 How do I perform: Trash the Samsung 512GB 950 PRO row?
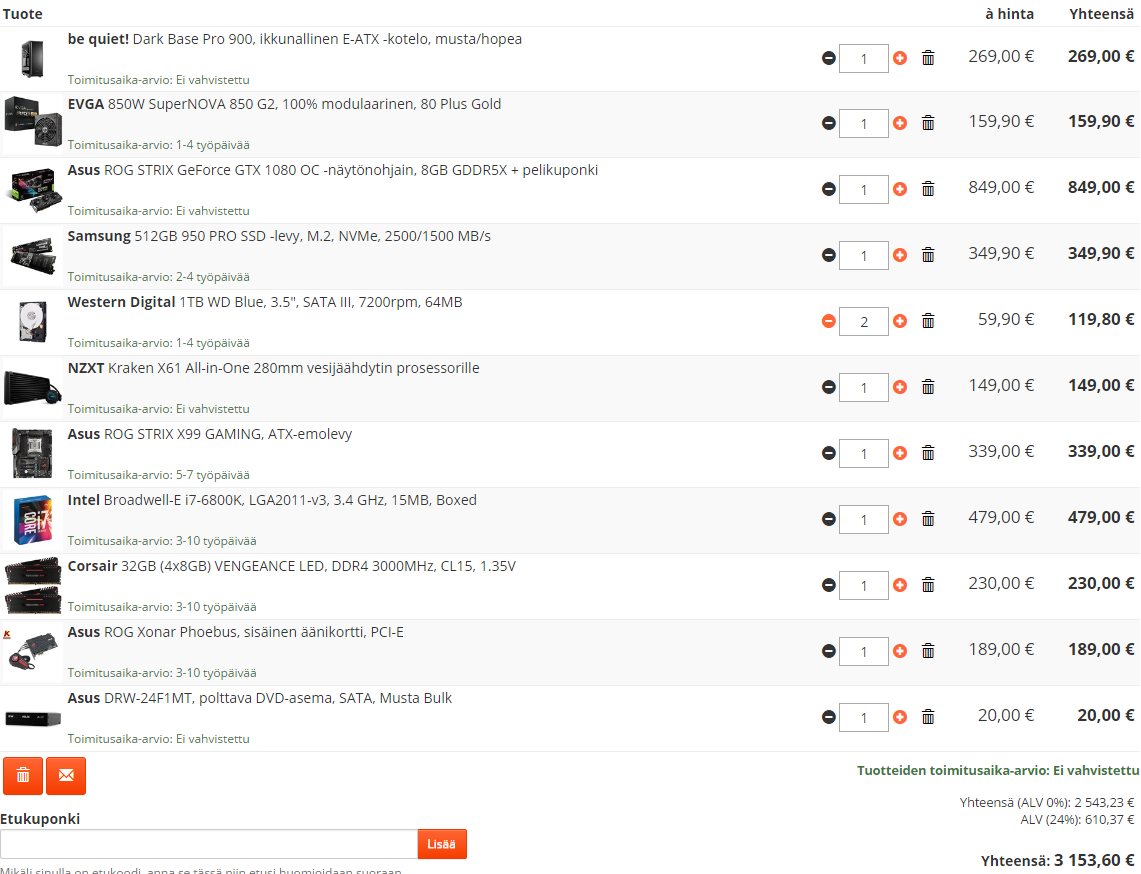928,255
